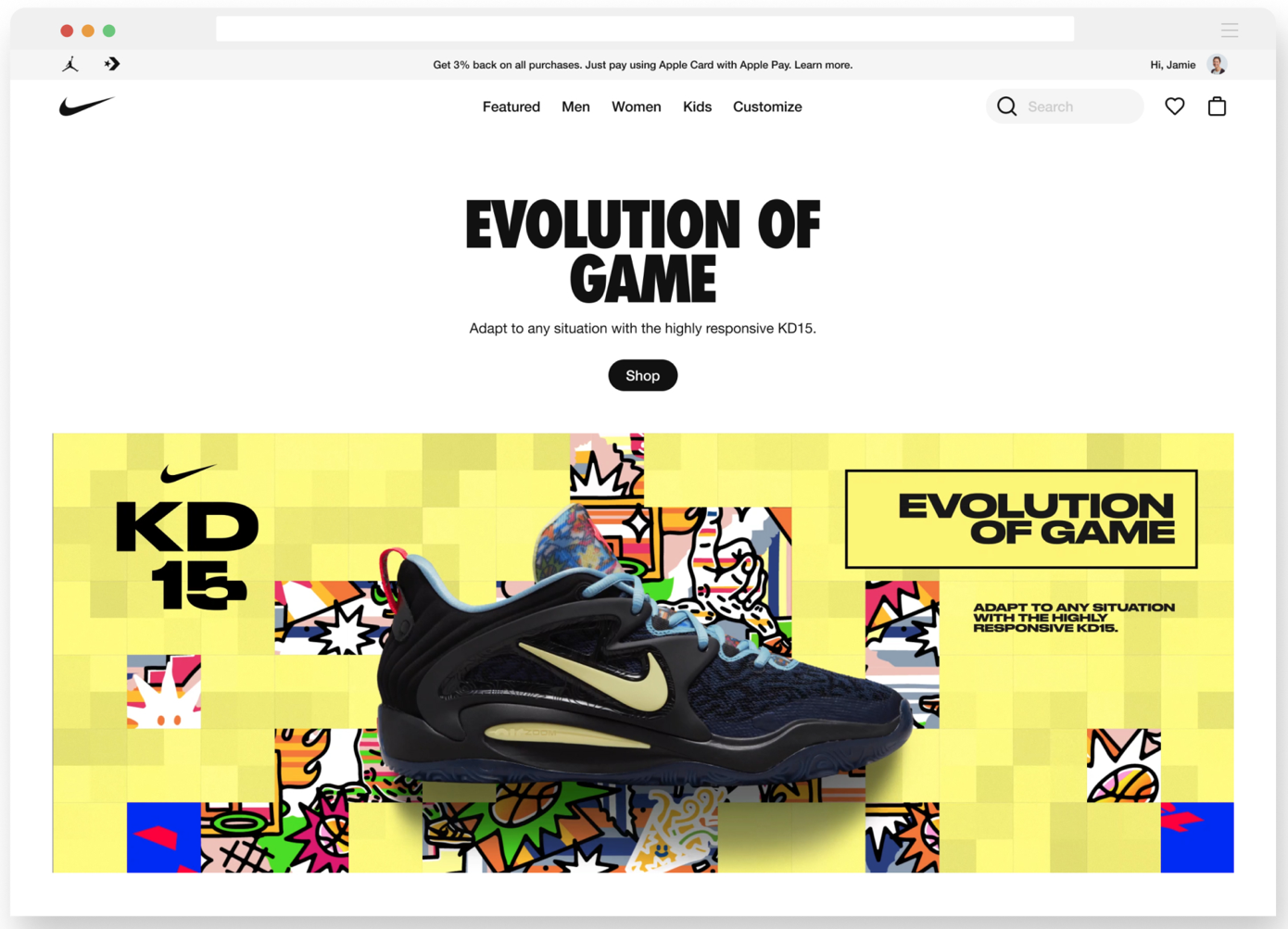
Task: Open the Men menu
Action: pyautogui.click(x=575, y=107)
